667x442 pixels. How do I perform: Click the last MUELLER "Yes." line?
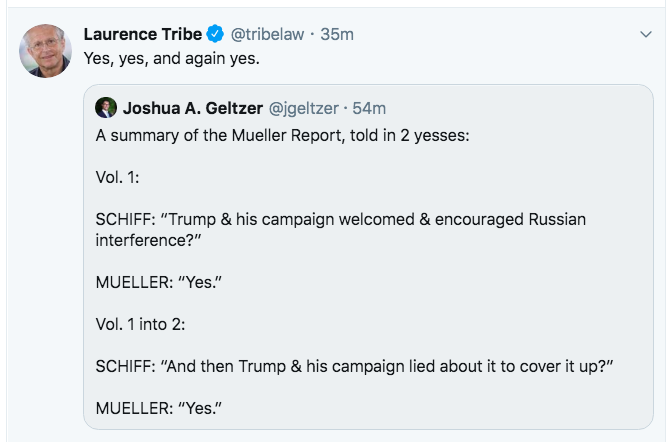tap(158, 407)
